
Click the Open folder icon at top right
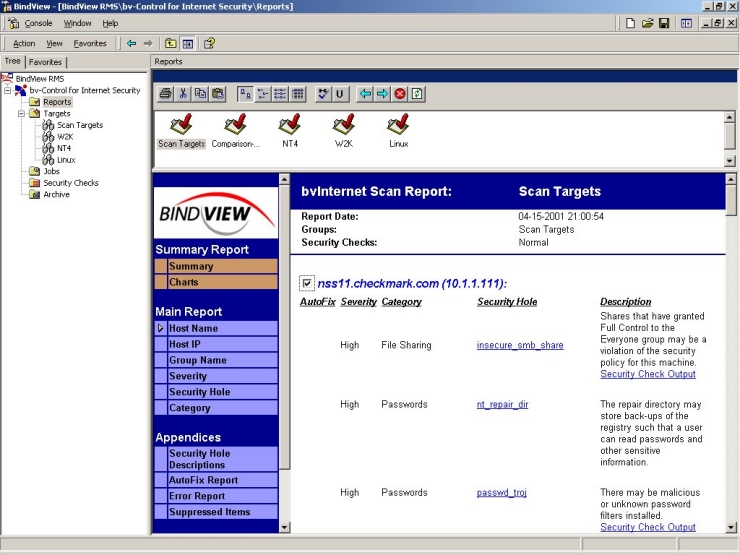[x=648, y=23]
